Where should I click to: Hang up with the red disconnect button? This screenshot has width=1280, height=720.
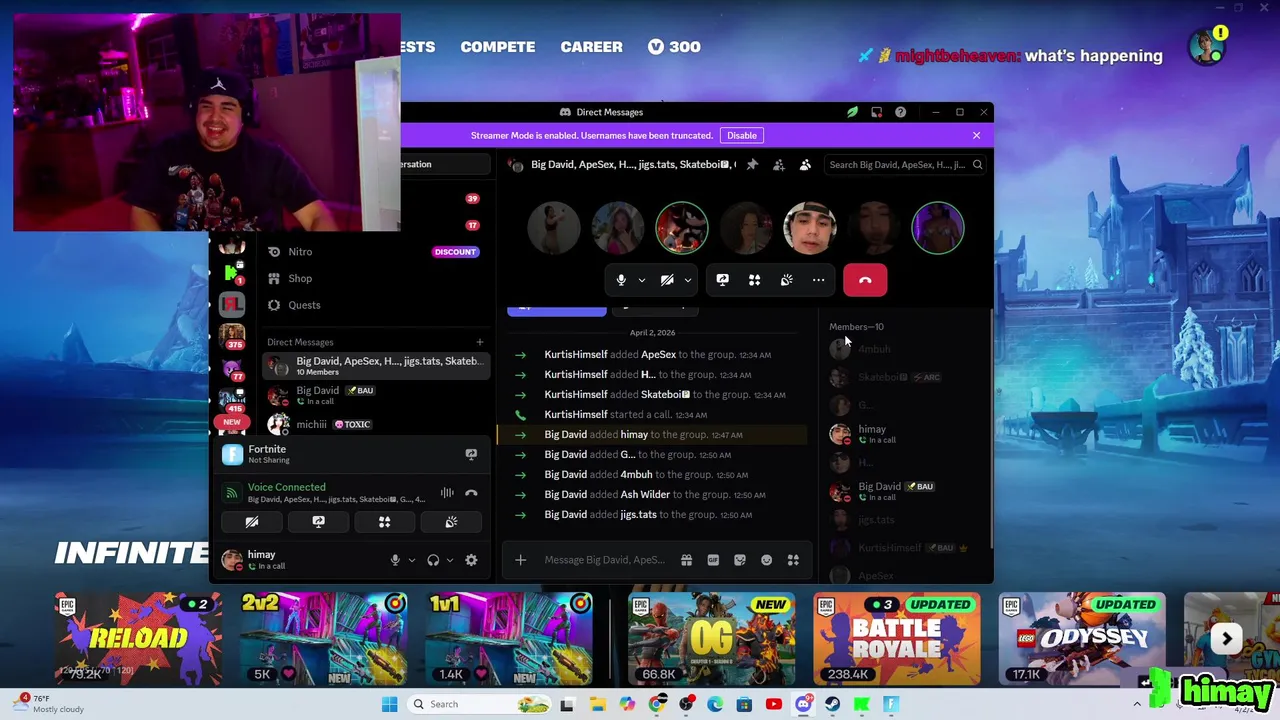click(x=865, y=280)
